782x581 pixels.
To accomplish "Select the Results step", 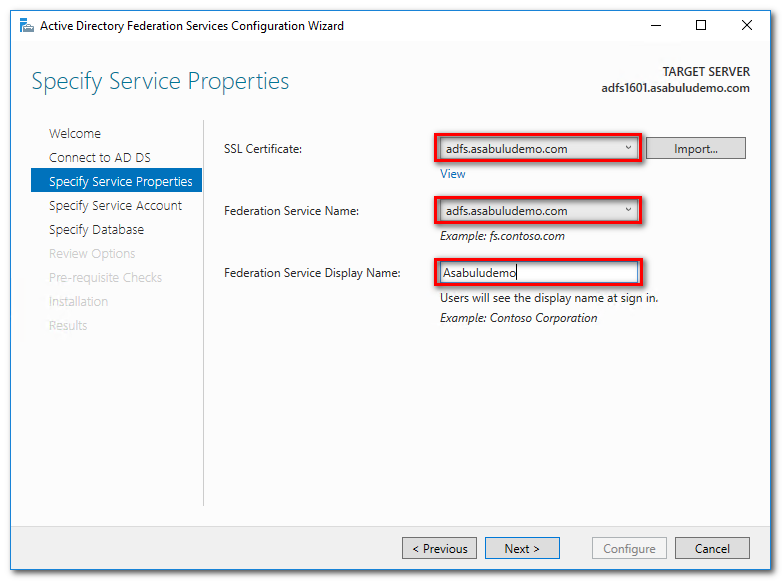I will [68, 325].
